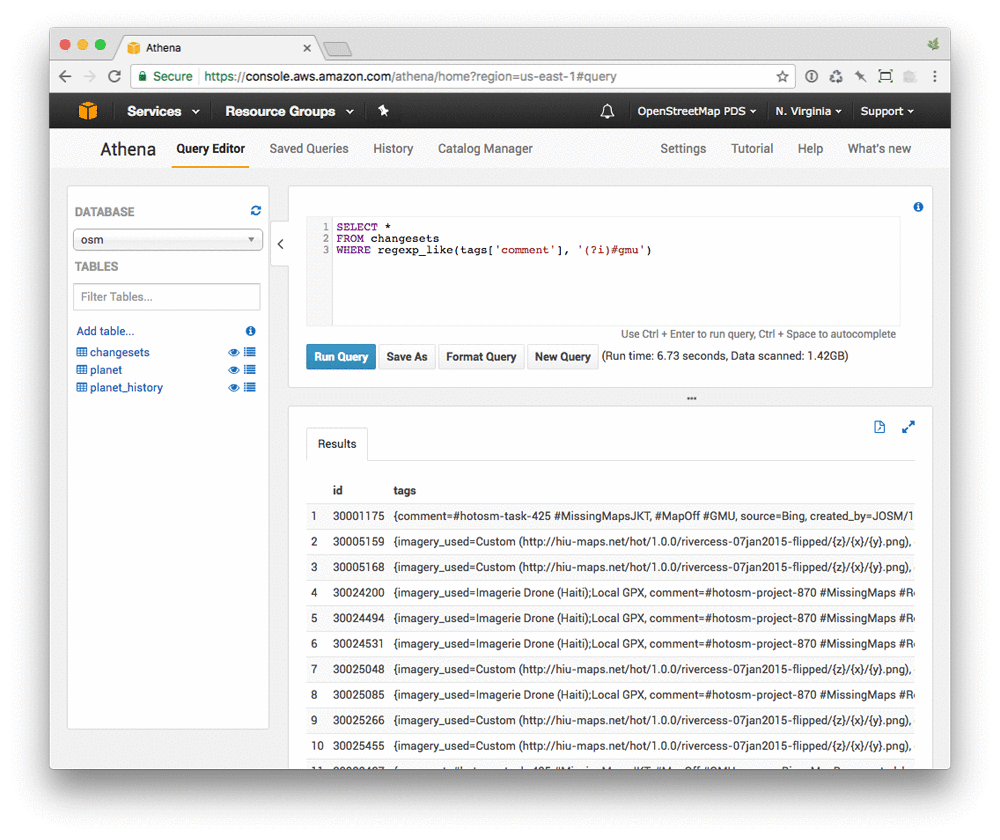The image size is (1000, 840).
Task: Open the osm database dropdown
Action: point(168,240)
